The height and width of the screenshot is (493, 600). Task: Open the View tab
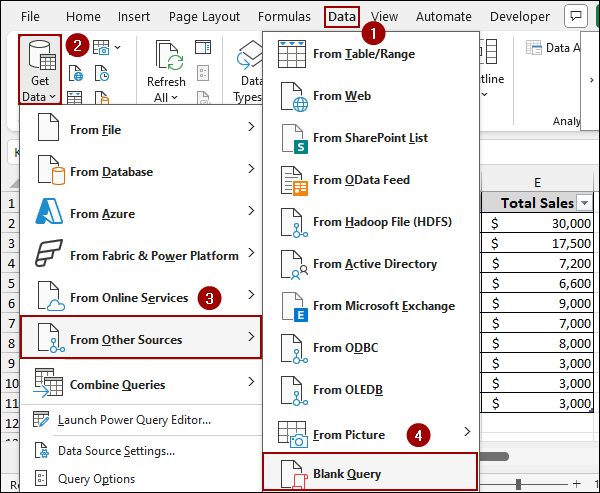click(x=384, y=16)
